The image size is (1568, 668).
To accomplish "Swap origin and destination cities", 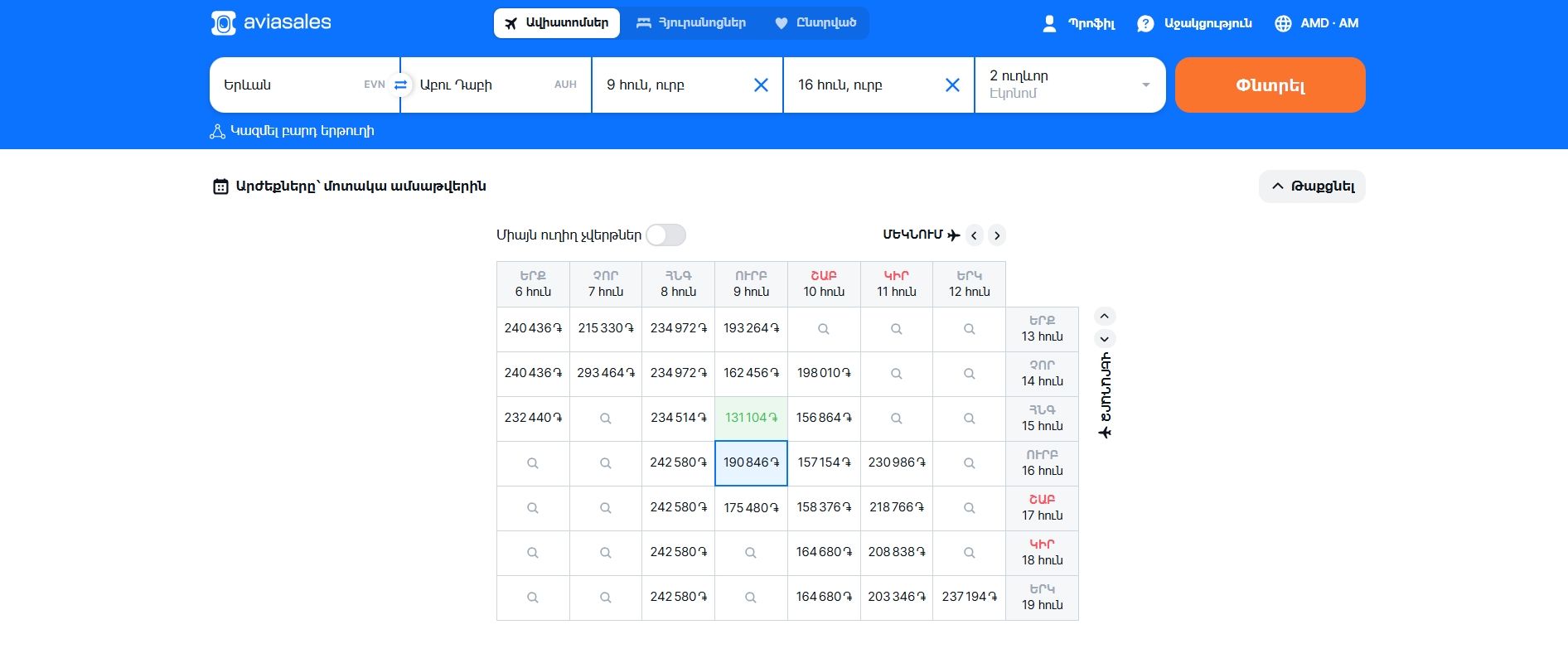I will tap(400, 85).
